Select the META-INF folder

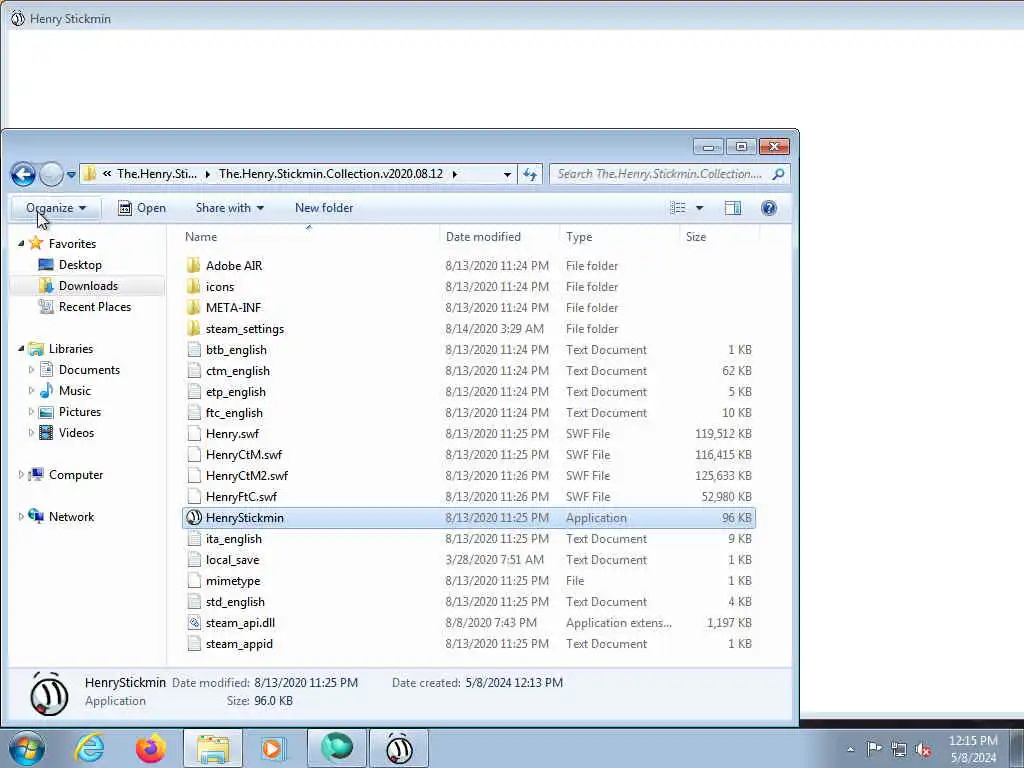[233, 308]
